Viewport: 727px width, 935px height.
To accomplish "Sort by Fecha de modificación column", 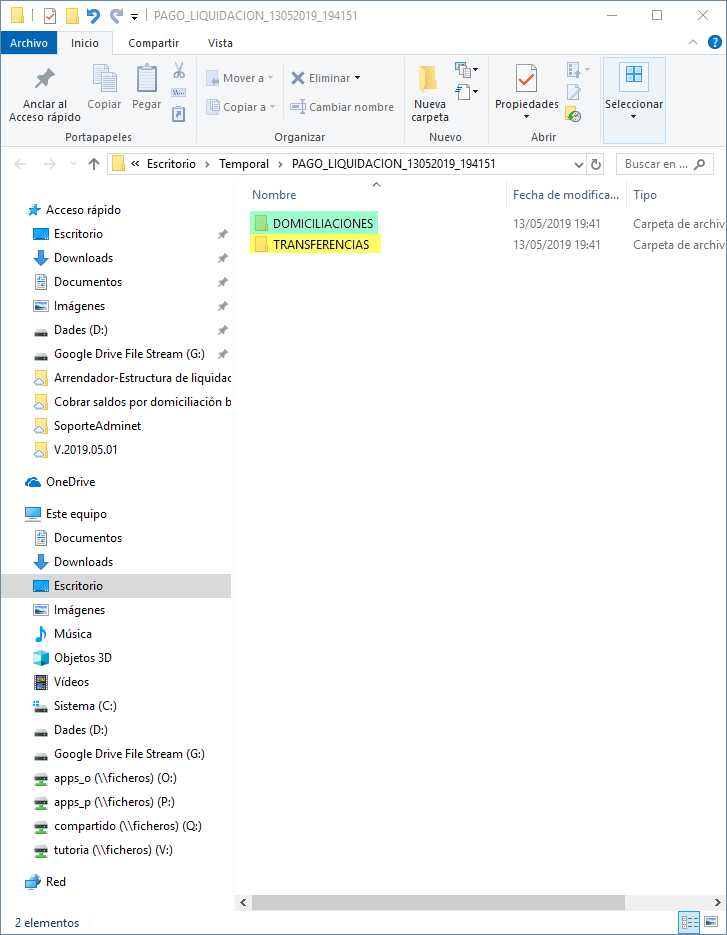I will tap(566, 194).
